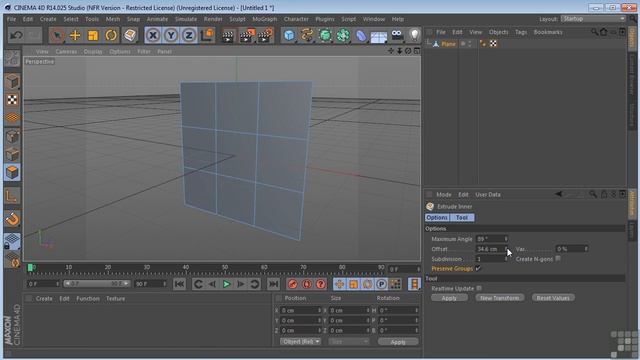Open the Sculpt menu

pyautogui.click(x=237, y=19)
